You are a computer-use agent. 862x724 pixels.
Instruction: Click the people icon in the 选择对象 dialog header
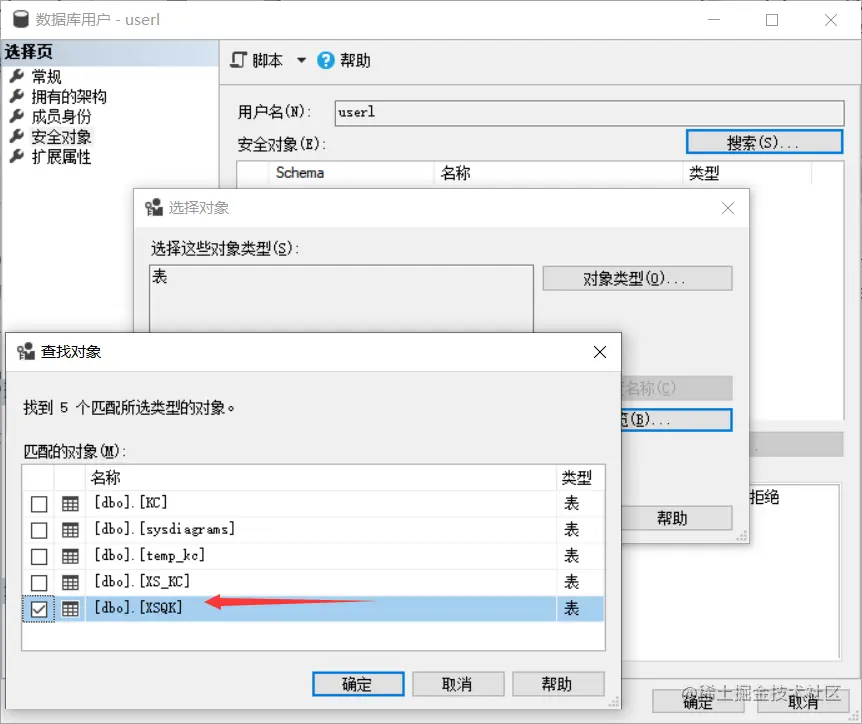coord(153,208)
